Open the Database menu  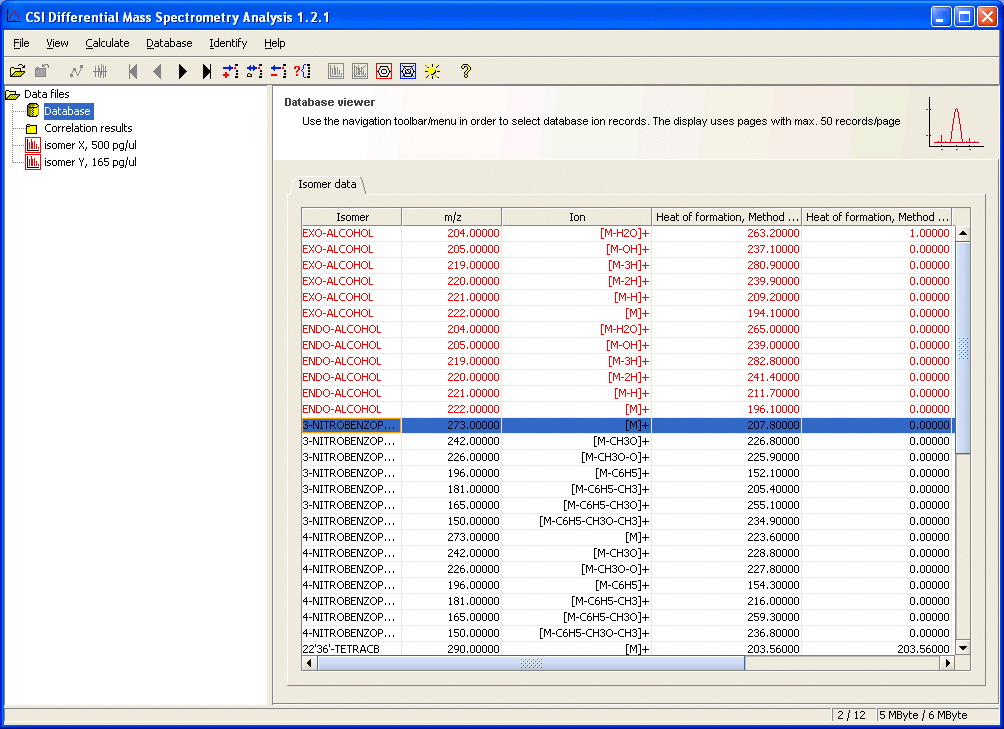pos(169,43)
